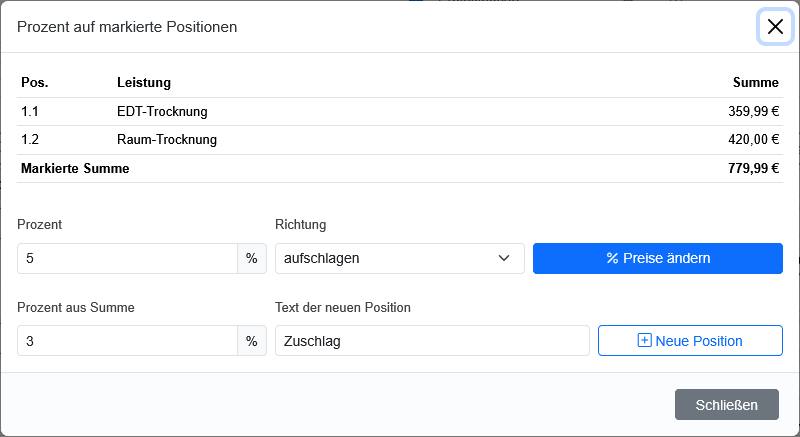Click the Markierte Summe row
This screenshot has height=437, width=800.
coord(400,169)
